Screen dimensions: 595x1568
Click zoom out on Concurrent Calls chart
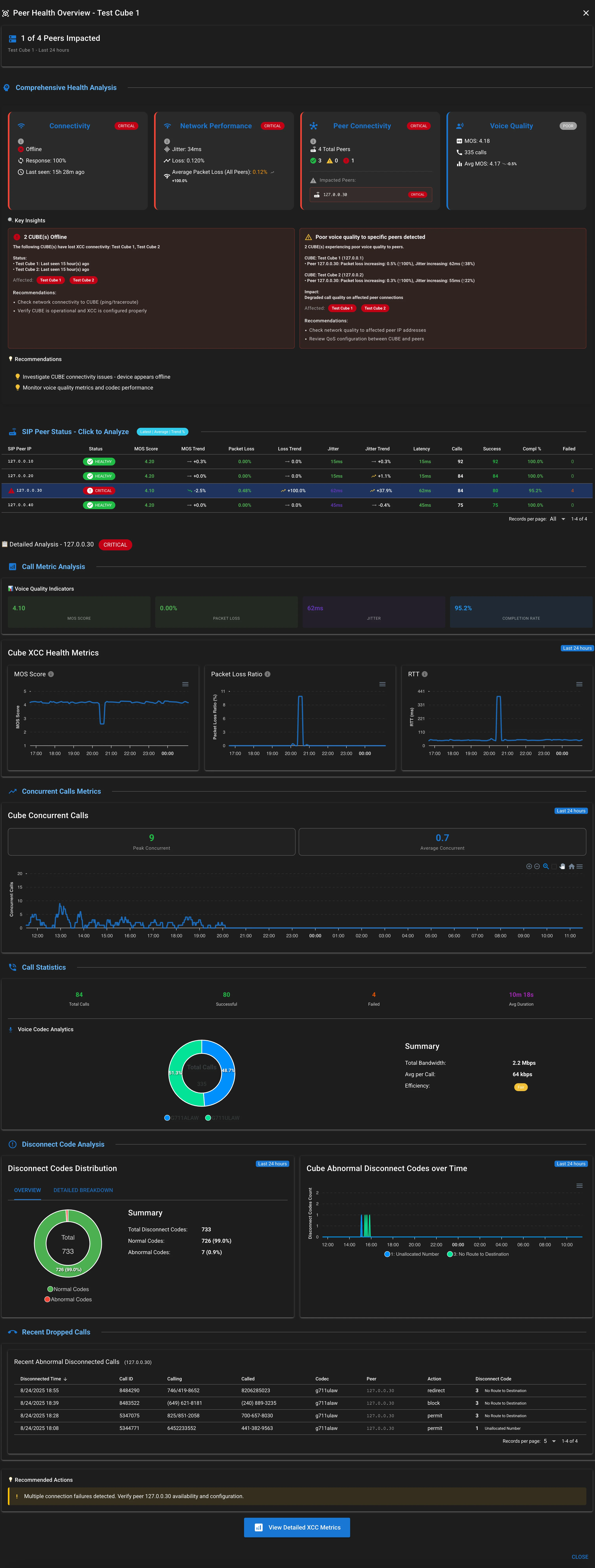[x=537, y=866]
